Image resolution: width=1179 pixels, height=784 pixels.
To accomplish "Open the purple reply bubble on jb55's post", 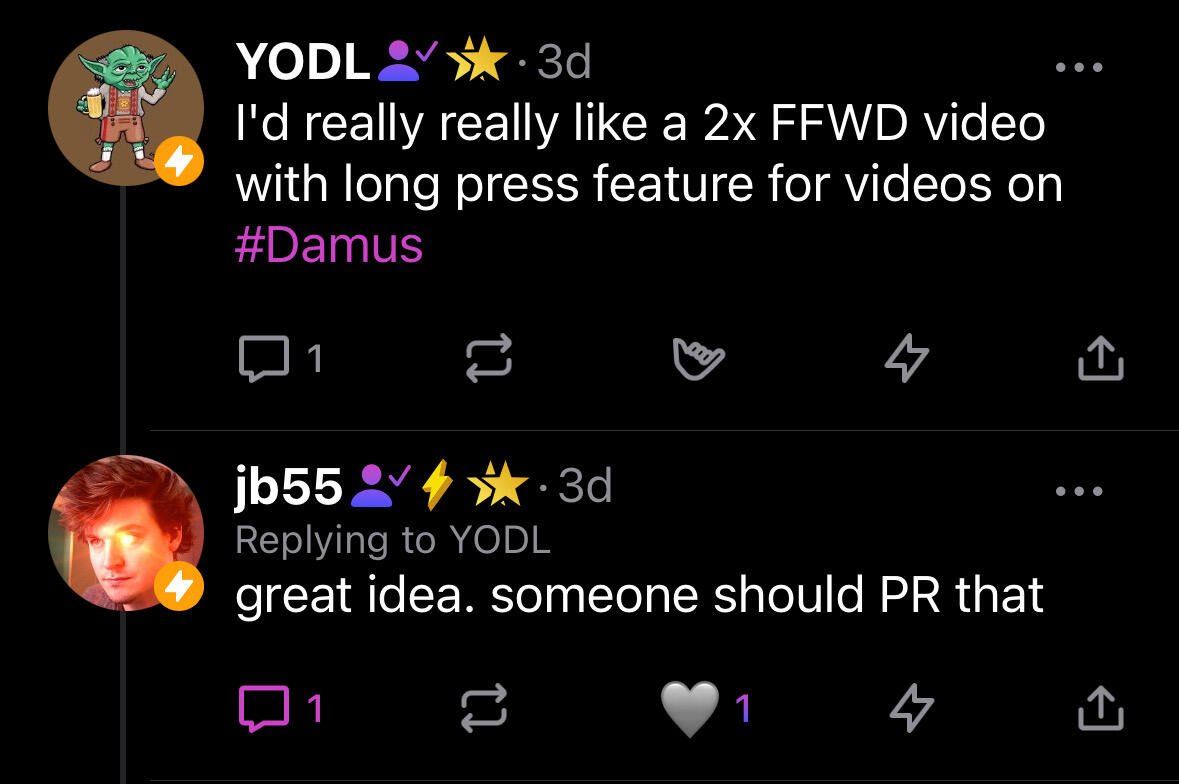I will [264, 708].
